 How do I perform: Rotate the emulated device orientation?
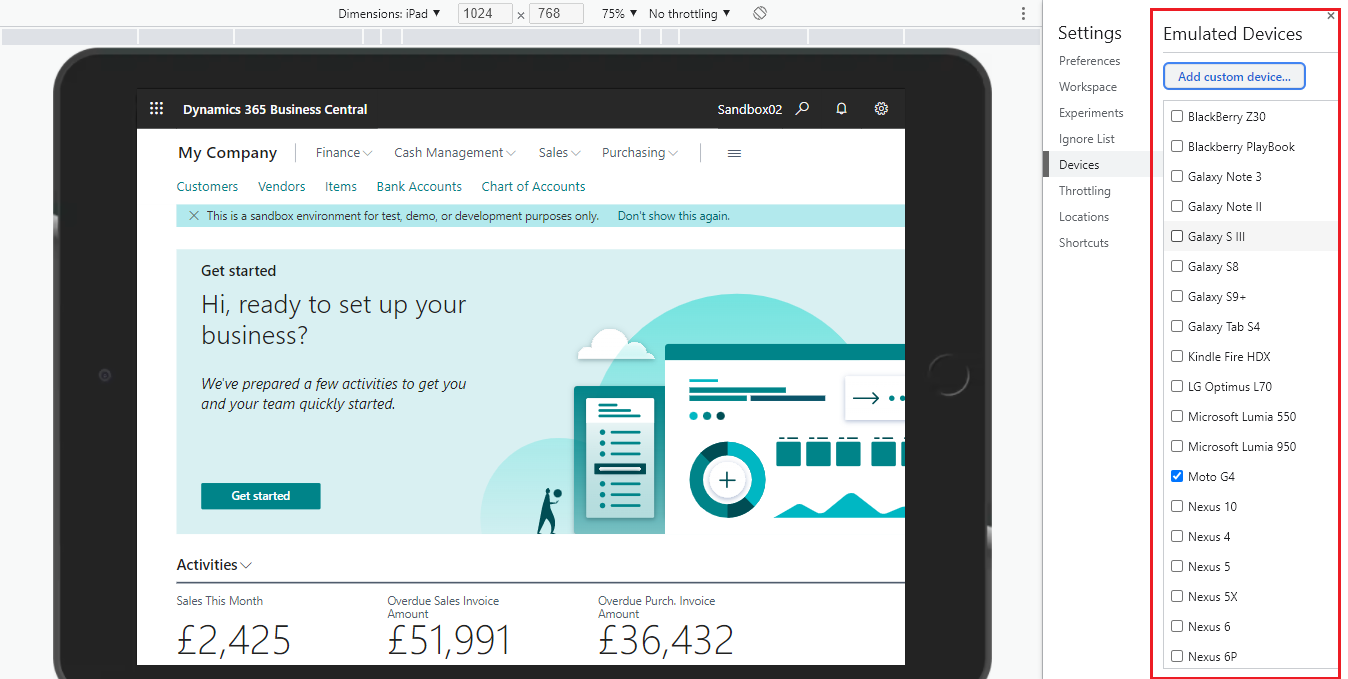coord(759,13)
